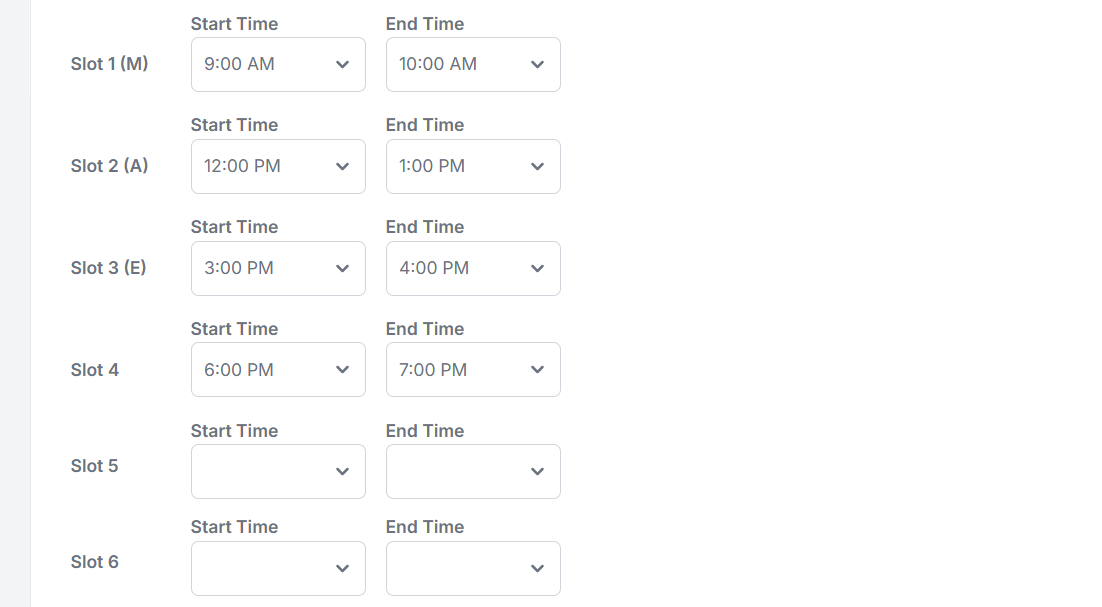Change Slot 3 (E) End Time value
This screenshot has height=607, width=1102.
[x=472, y=269]
